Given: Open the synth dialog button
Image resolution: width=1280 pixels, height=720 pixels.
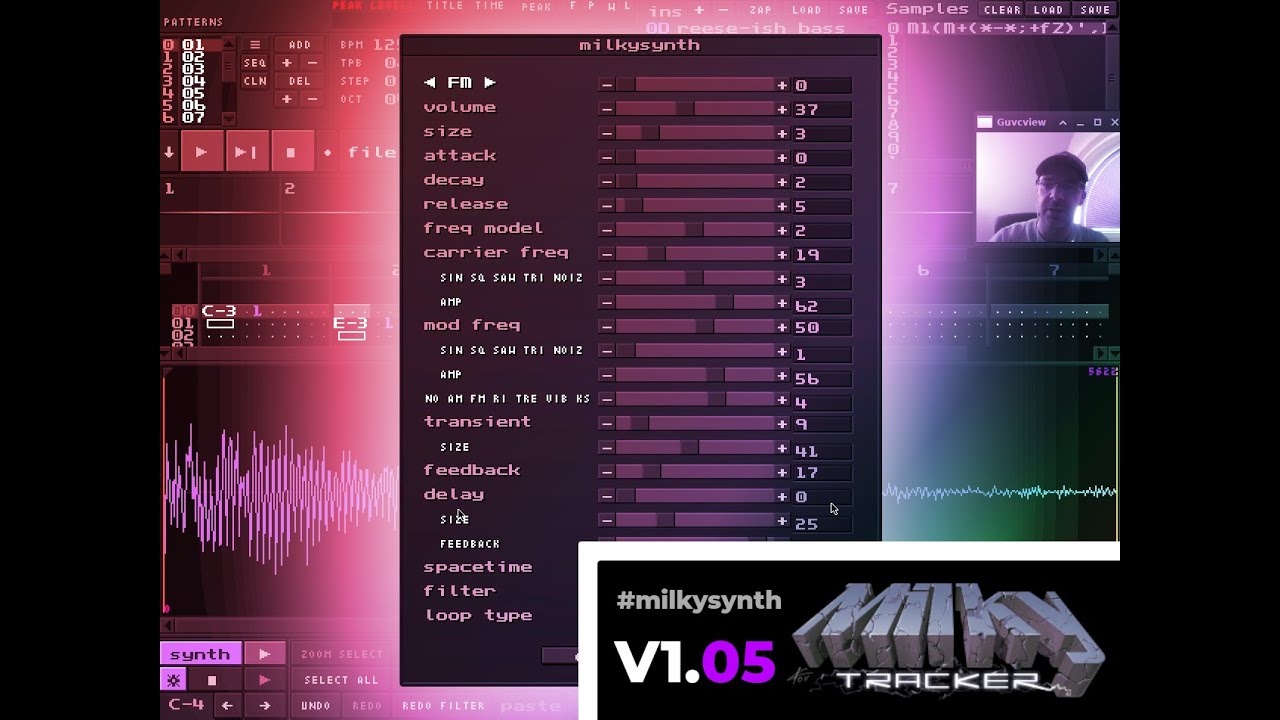Looking at the screenshot, I should (x=200, y=654).
